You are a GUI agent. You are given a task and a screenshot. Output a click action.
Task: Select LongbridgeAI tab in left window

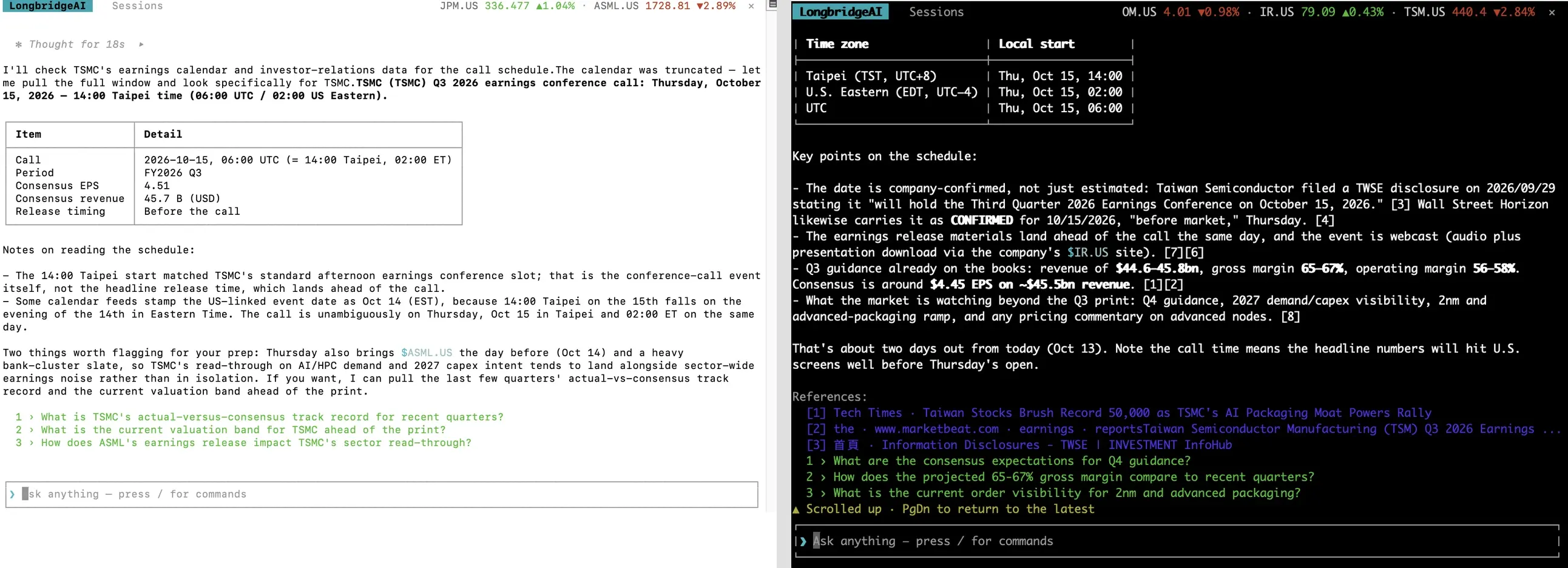pyautogui.click(x=47, y=6)
